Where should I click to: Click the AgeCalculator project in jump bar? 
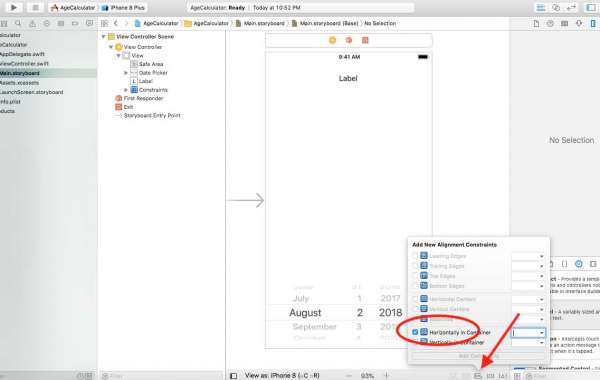[x=157, y=23]
